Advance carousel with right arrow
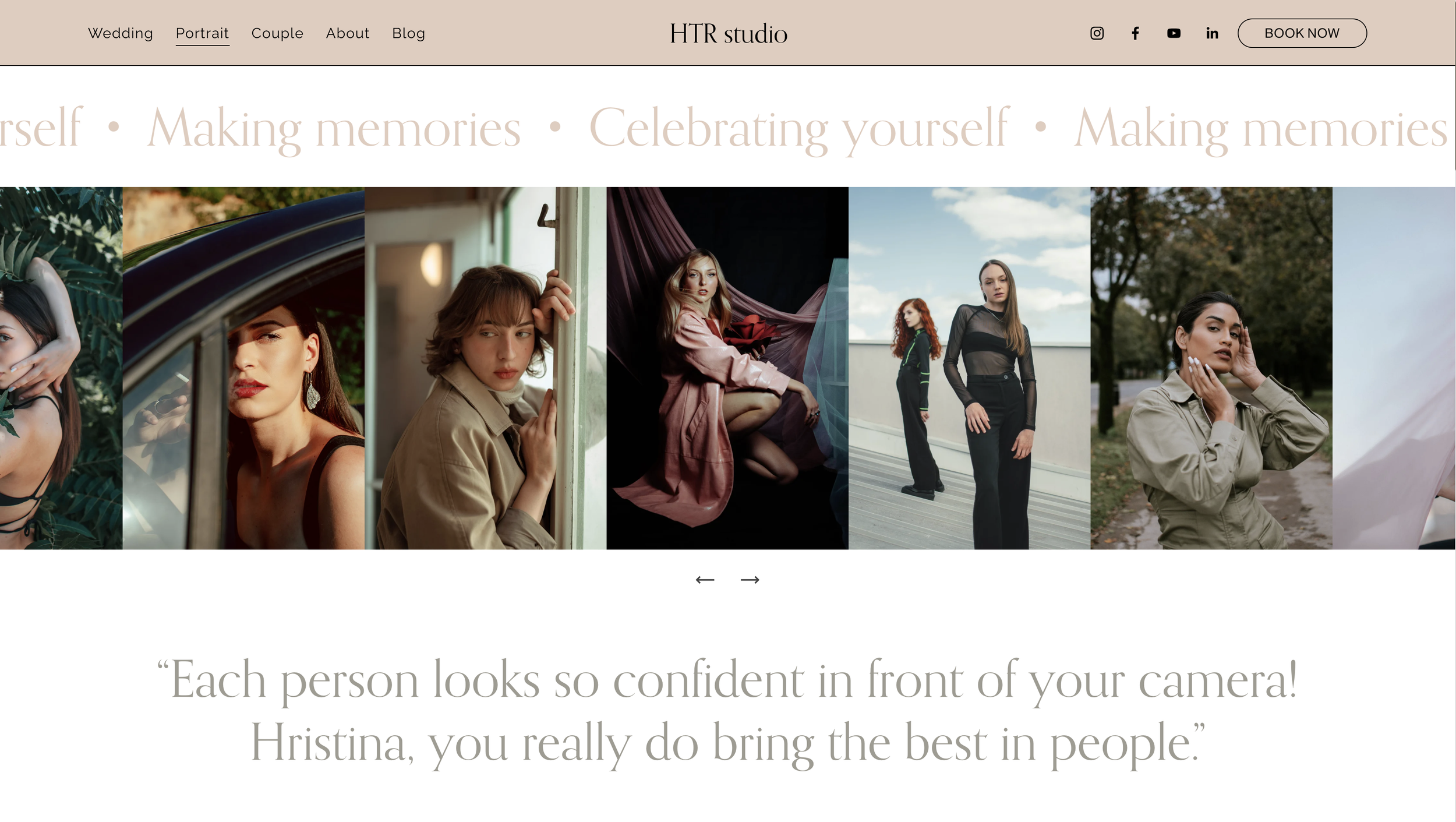 click(750, 580)
